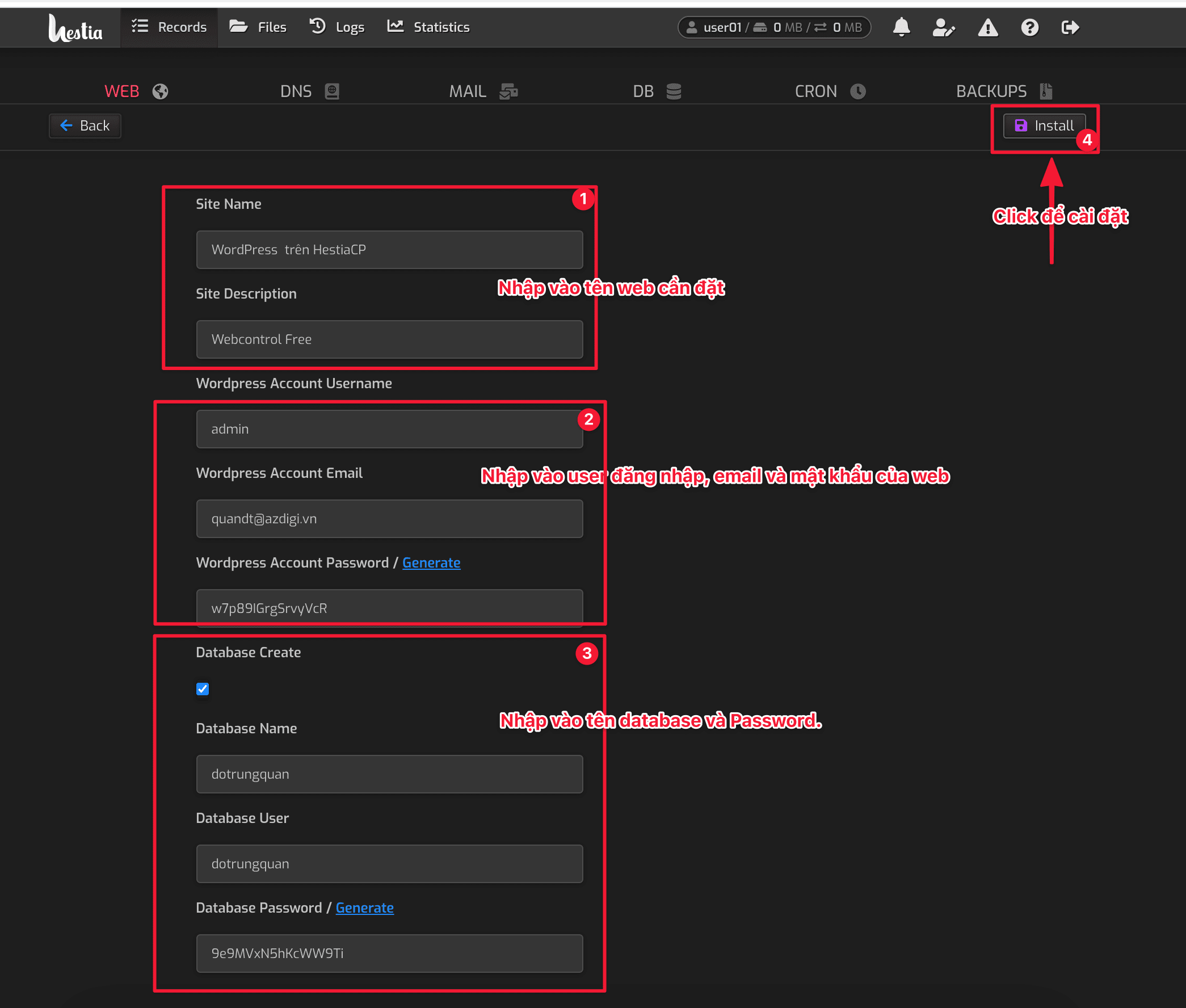Disable the Database Create checkbox
The width and height of the screenshot is (1186, 1008).
click(x=202, y=688)
